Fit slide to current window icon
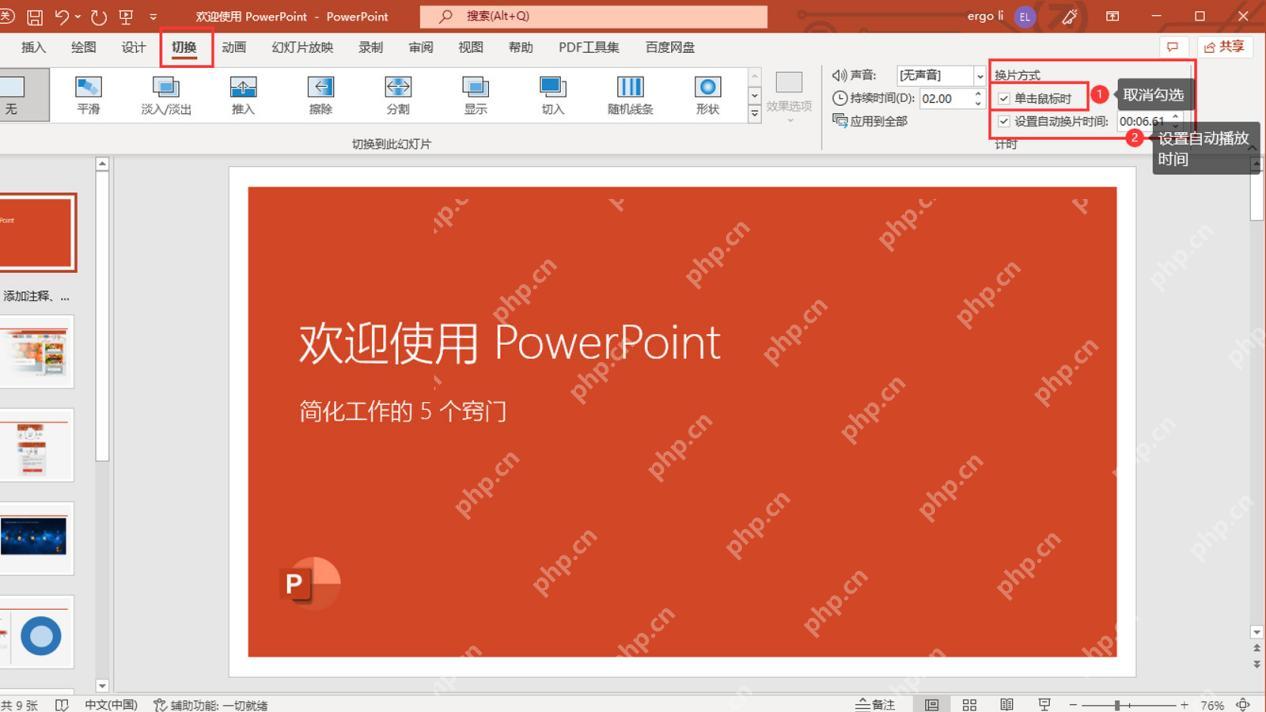 [1243, 704]
